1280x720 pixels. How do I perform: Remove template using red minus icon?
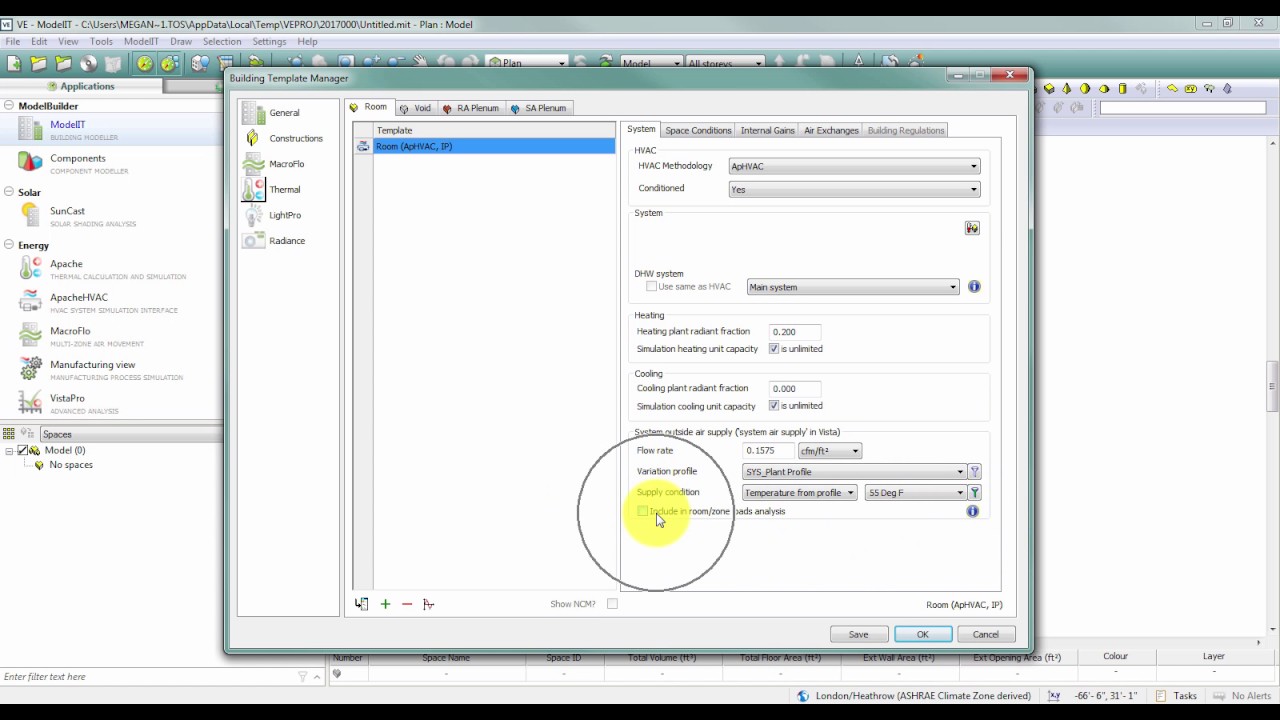pos(407,604)
